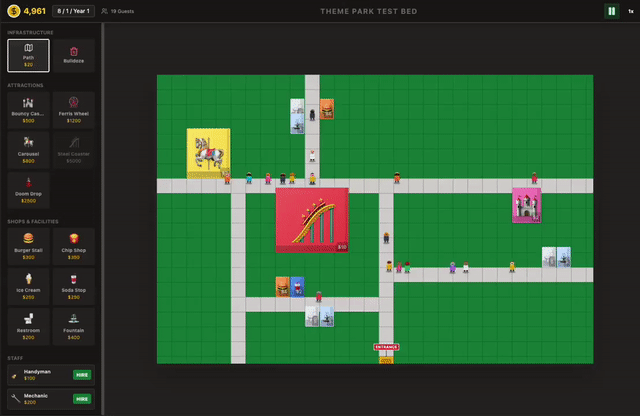
Task: Choose the Doom Drop ride
Action: point(28,188)
